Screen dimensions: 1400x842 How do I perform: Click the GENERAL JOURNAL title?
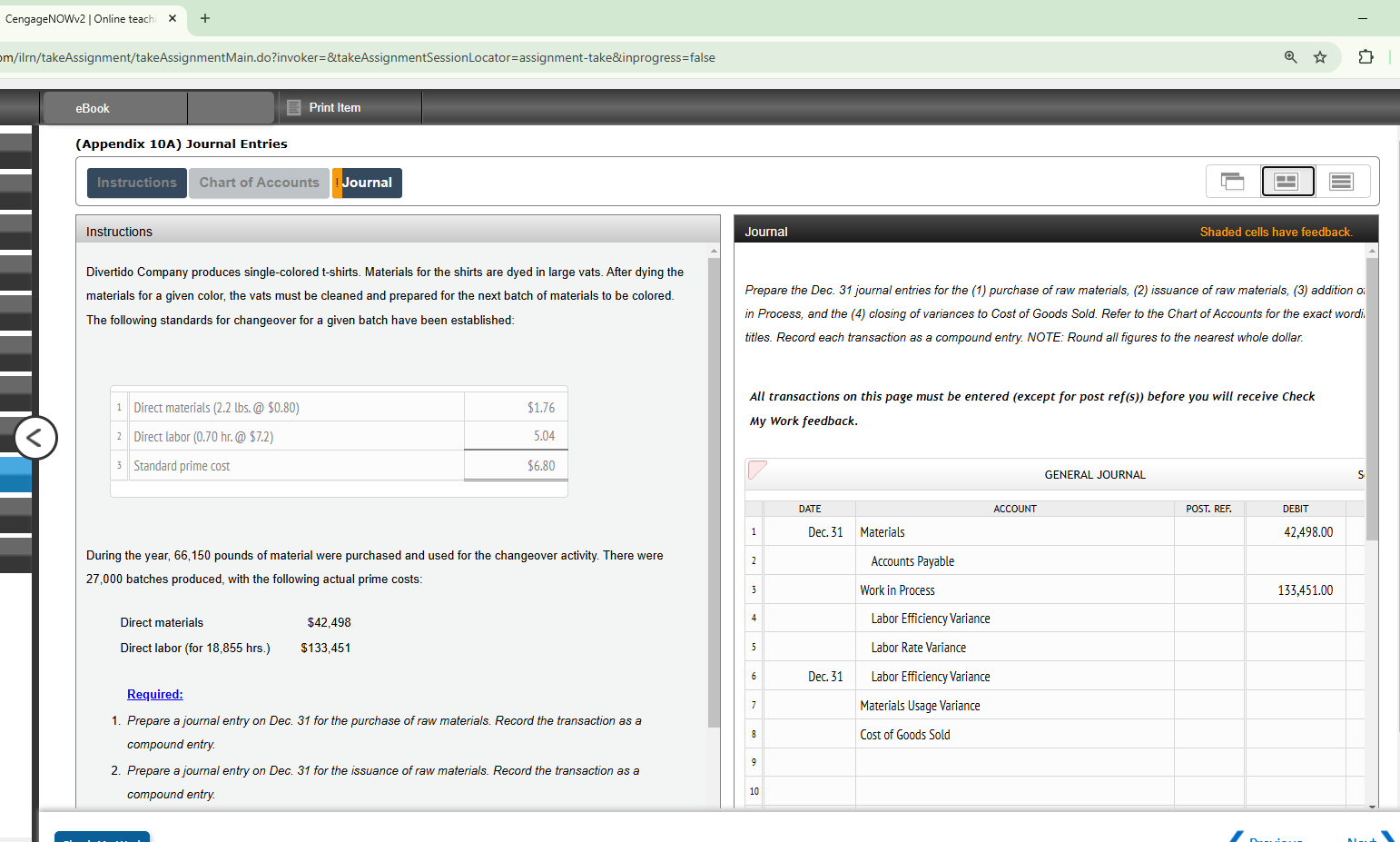pos(1095,475)
